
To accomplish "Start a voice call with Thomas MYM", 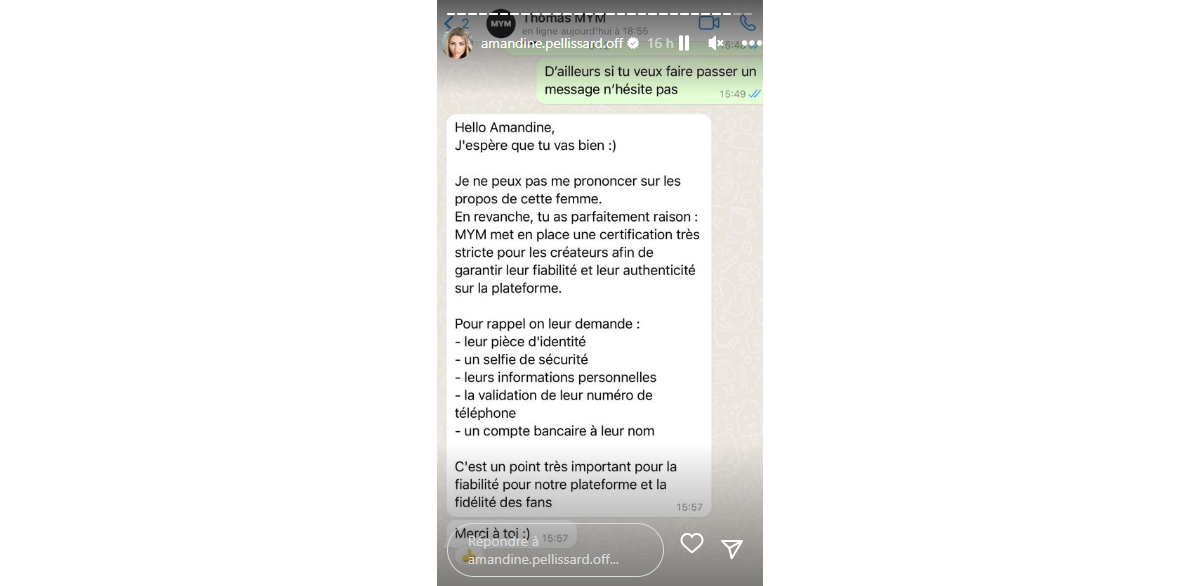I will (x=748, y=22).
